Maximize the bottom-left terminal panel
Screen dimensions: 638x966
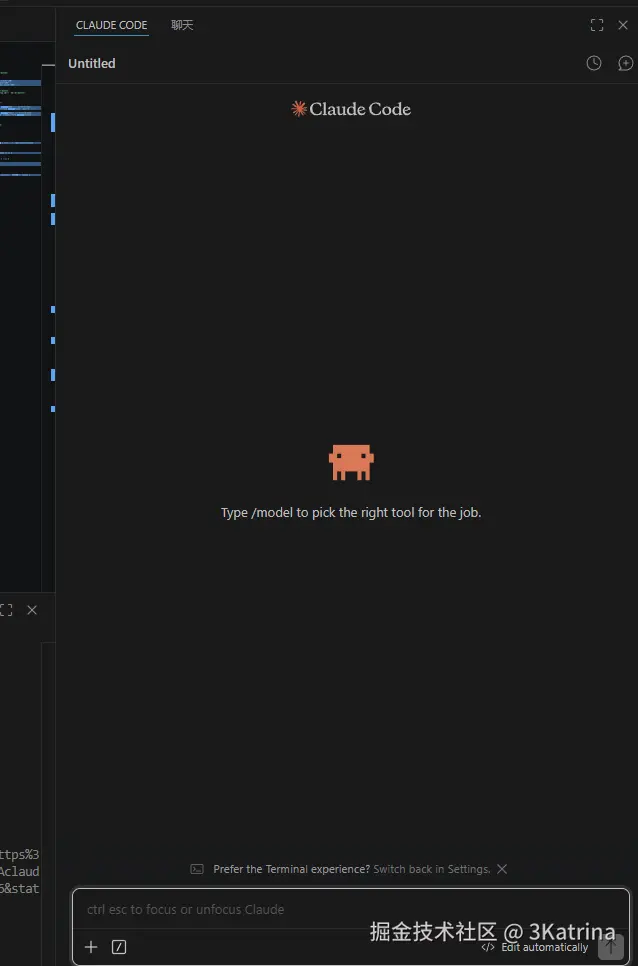coord(6,610)
